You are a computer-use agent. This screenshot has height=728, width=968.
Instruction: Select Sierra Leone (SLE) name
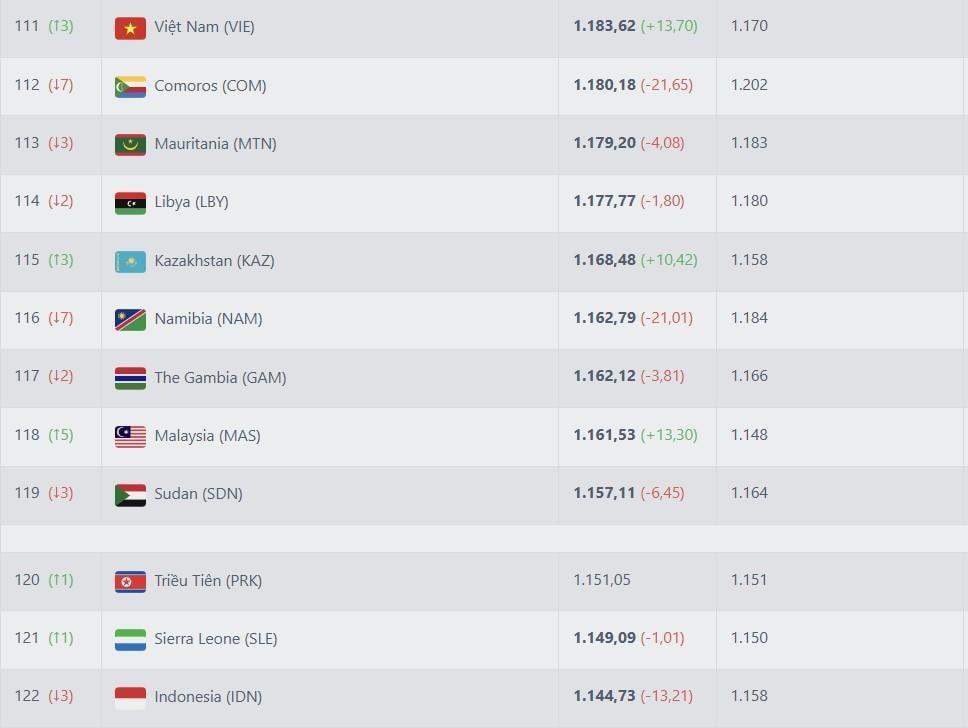coord(216,639)
